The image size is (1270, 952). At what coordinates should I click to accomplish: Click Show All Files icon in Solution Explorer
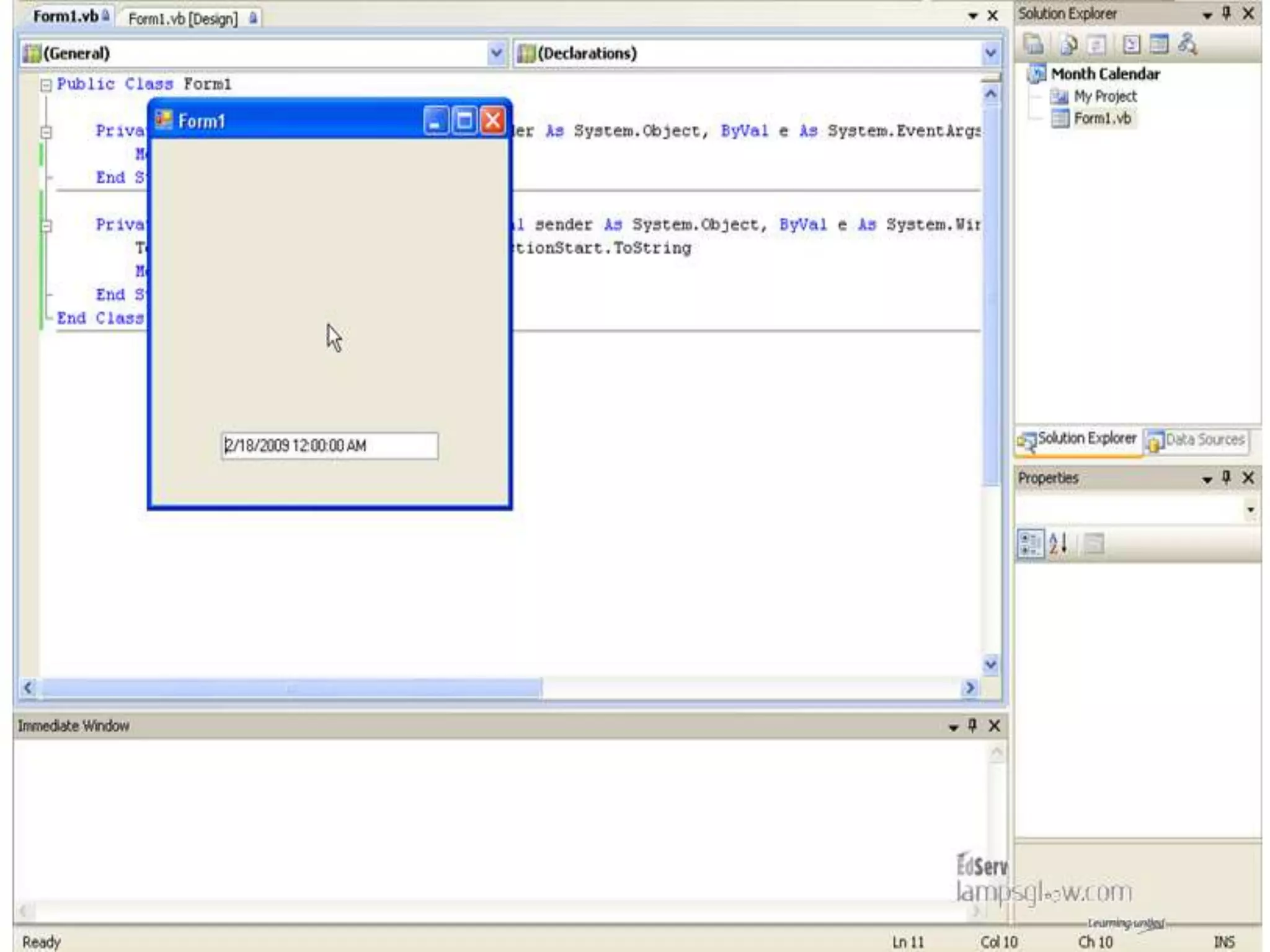coord(1068,44)
